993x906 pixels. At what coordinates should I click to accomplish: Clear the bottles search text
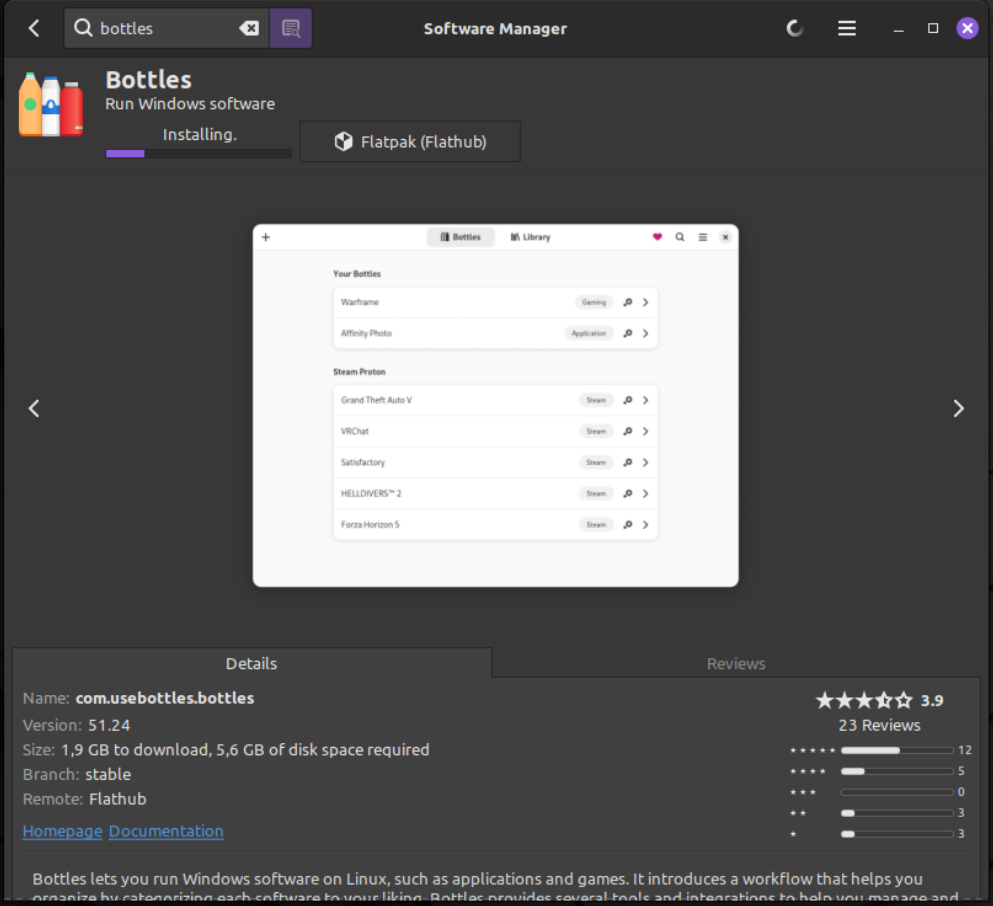(249, 28)
